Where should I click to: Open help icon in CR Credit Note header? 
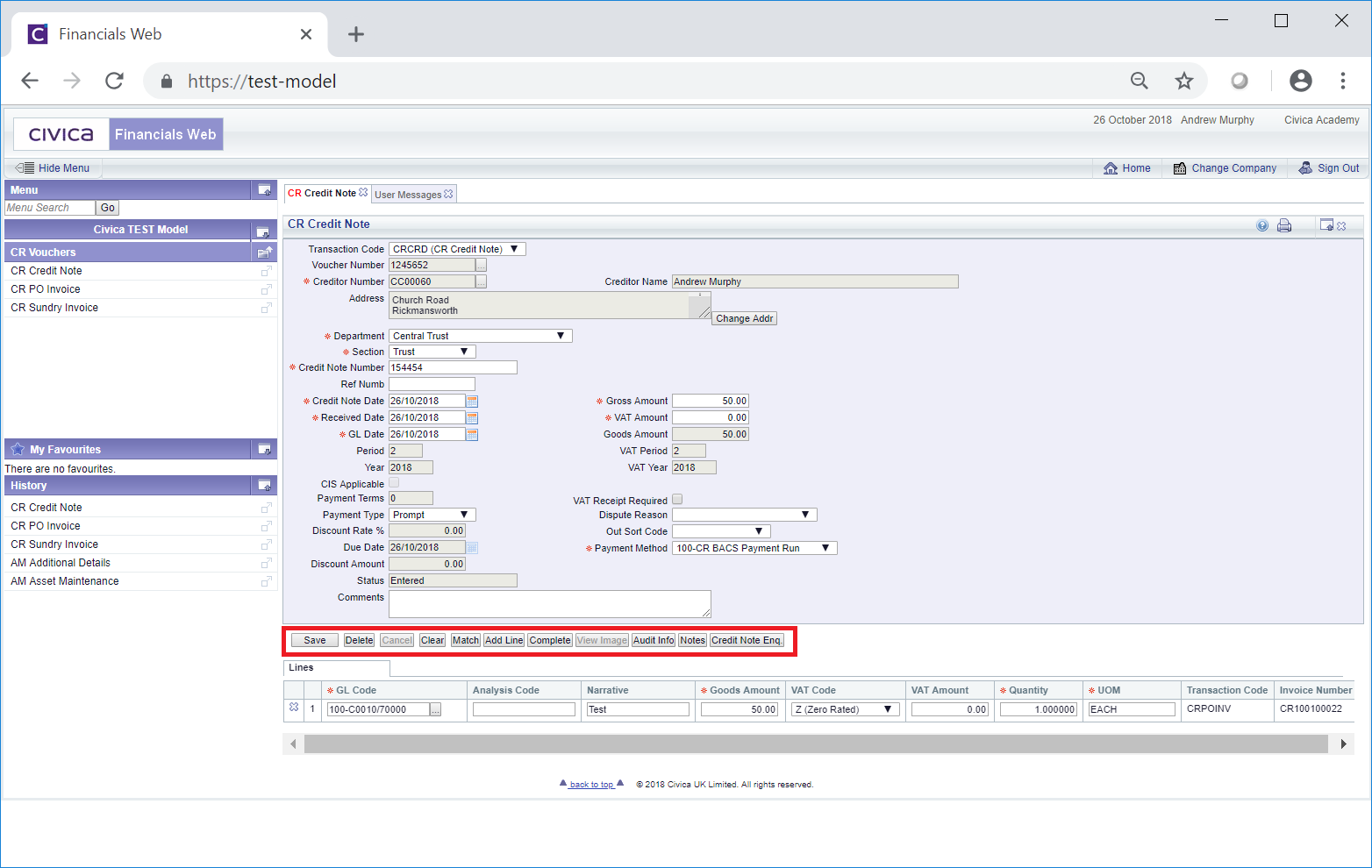(x=1262, y=225)
